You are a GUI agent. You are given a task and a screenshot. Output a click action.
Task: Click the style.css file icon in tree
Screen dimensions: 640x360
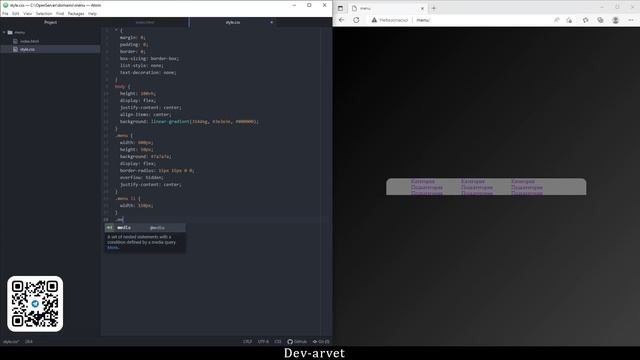(x=16, y=49)
